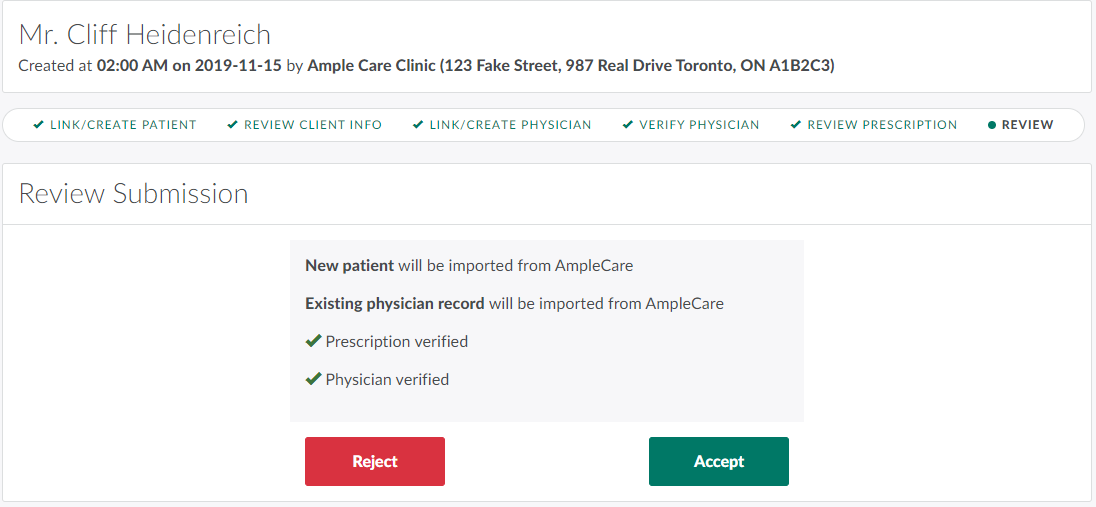Click the checkmark icon before Review Client Info
The height and width of the screenshot is (507, 1096).
(x=232, y=125)
